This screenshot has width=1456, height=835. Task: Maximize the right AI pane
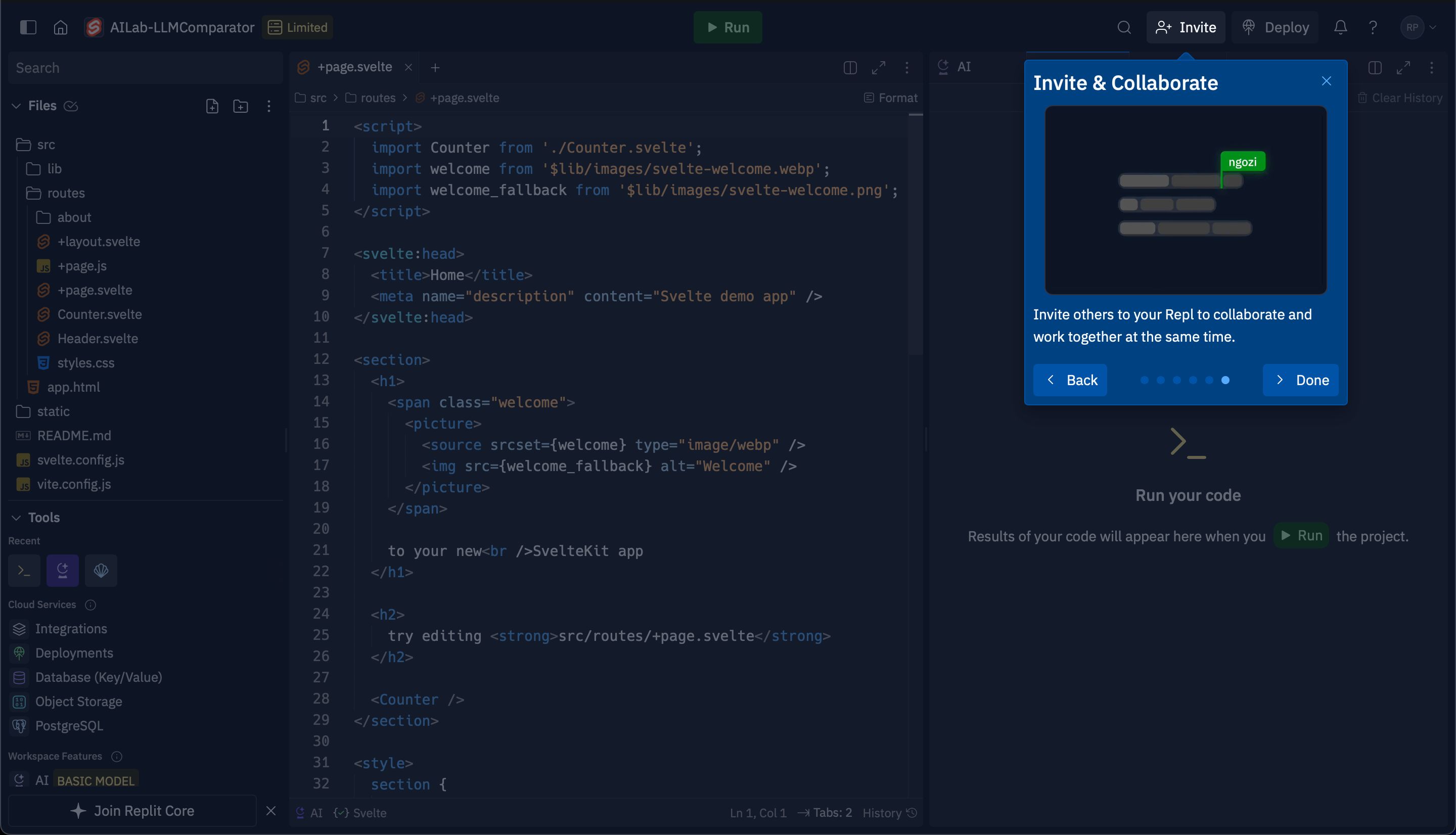1403,68
